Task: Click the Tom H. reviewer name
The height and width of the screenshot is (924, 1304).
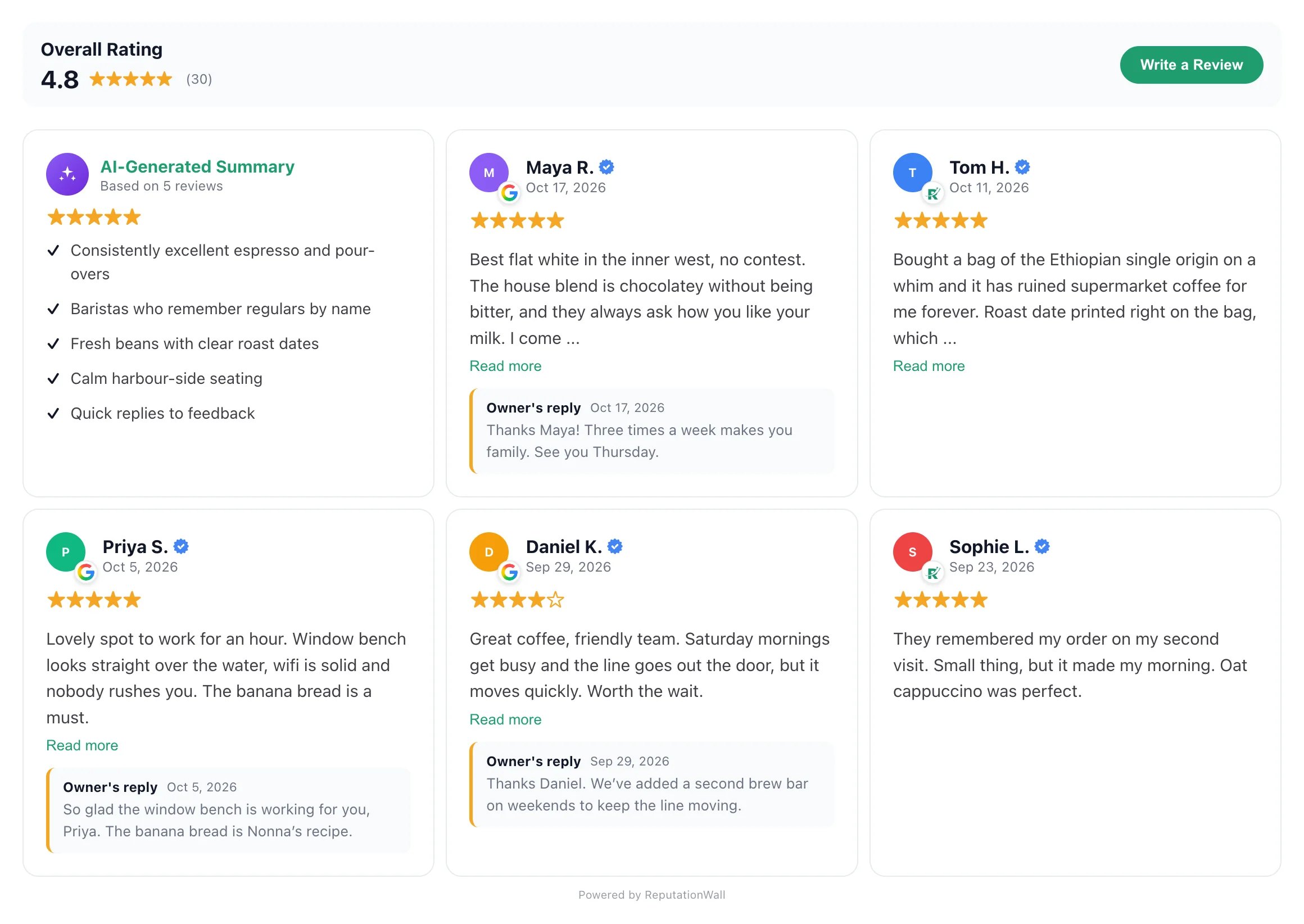Action: click(979, 167)
